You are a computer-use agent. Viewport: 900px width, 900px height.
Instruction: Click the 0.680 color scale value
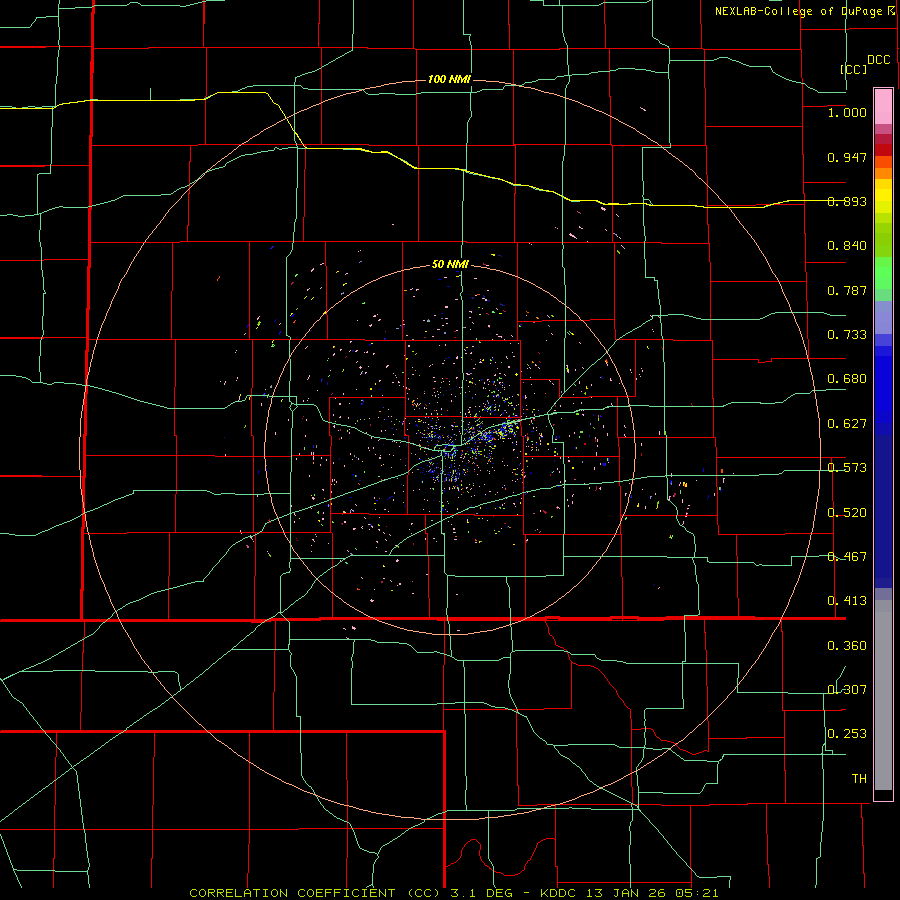pos(847,379)
